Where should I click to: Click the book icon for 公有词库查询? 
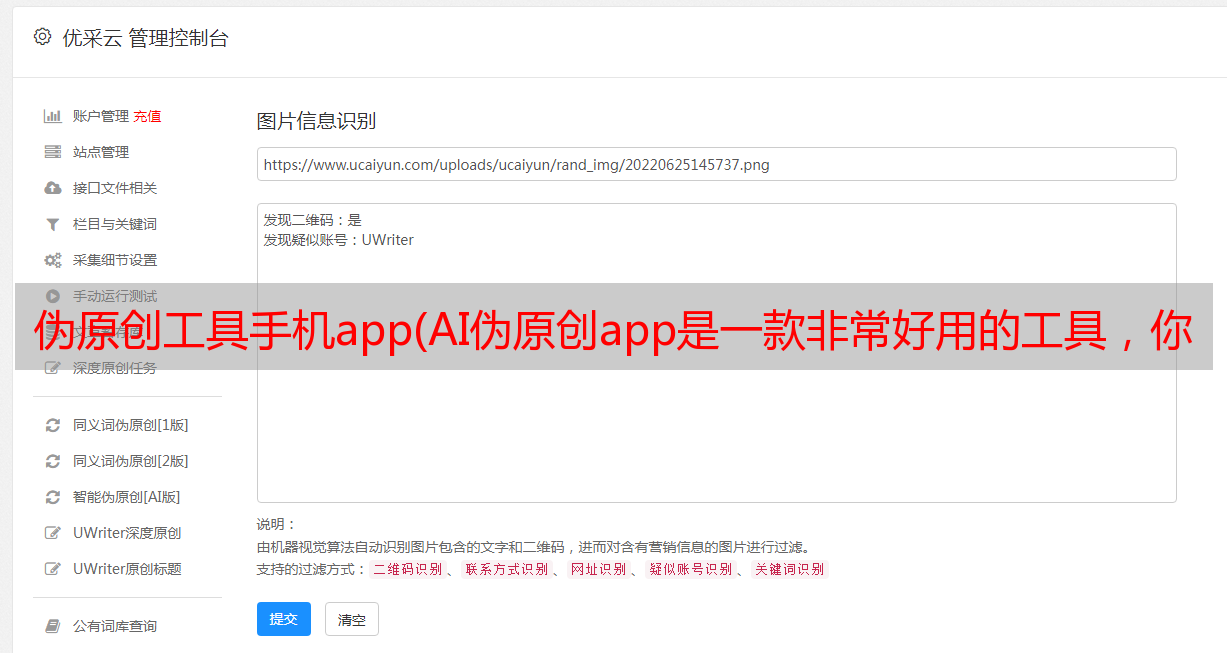pos(53,626)
